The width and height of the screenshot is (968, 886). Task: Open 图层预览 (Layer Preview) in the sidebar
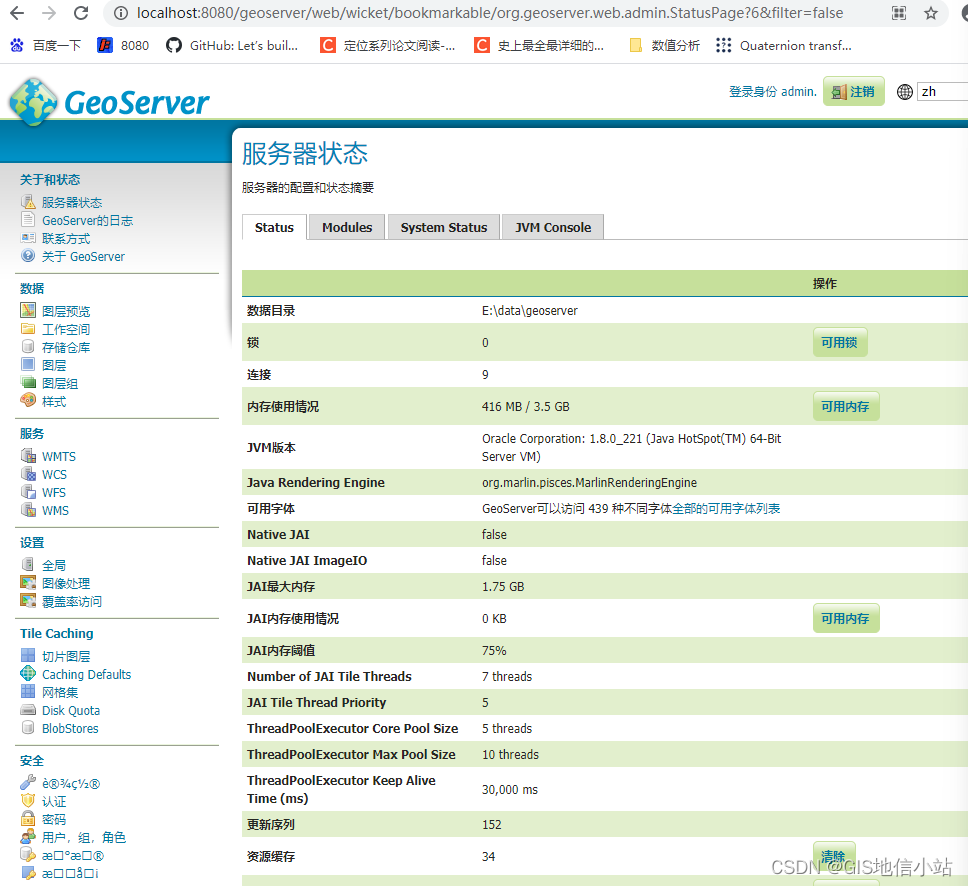pyautogui.click(x=65, y=310)
